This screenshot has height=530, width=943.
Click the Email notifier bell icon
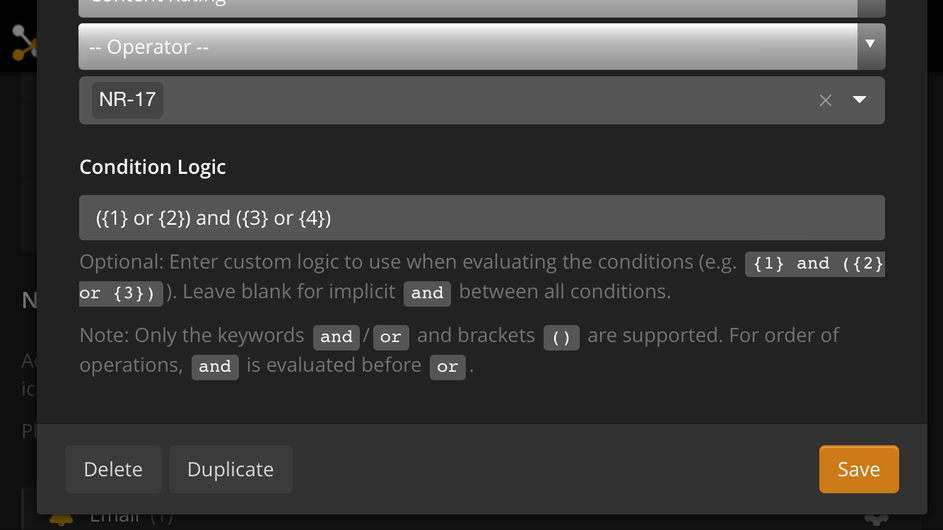click(61, 518)
